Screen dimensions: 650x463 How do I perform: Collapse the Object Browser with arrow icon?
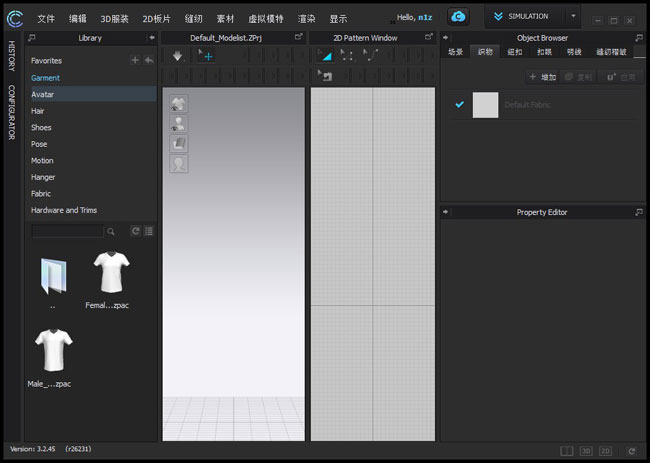point(446,38)
